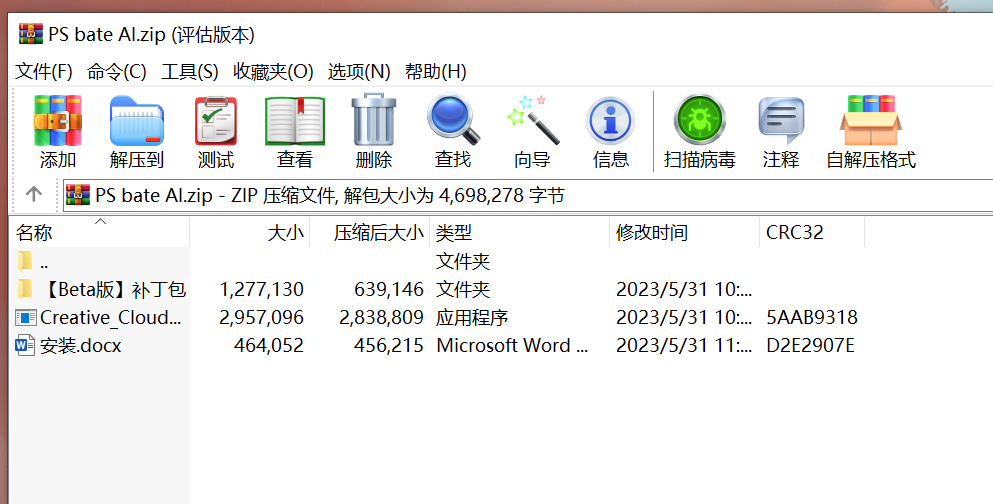Select the 安装.docx file name

coord(80,346)
